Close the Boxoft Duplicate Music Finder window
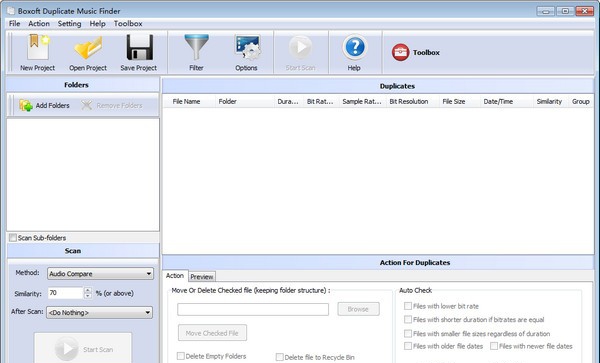Image resolution: width=600 pixels, height=363 pixels. click(x=585, y=11)
